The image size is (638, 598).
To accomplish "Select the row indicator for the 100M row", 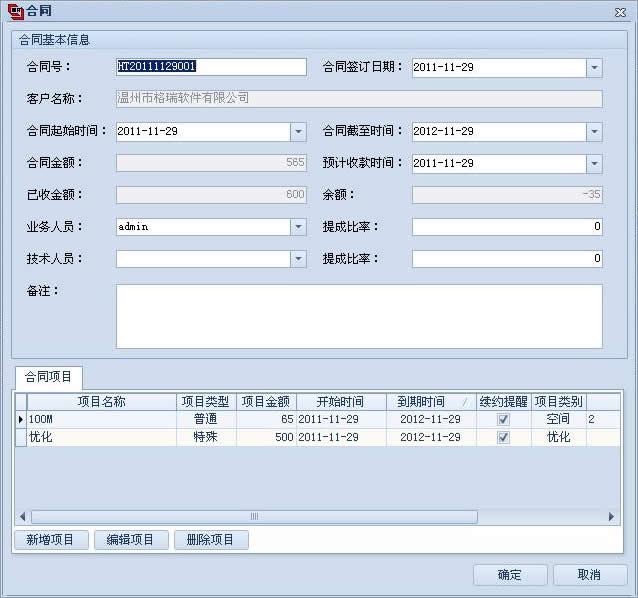I will (21, 420).
